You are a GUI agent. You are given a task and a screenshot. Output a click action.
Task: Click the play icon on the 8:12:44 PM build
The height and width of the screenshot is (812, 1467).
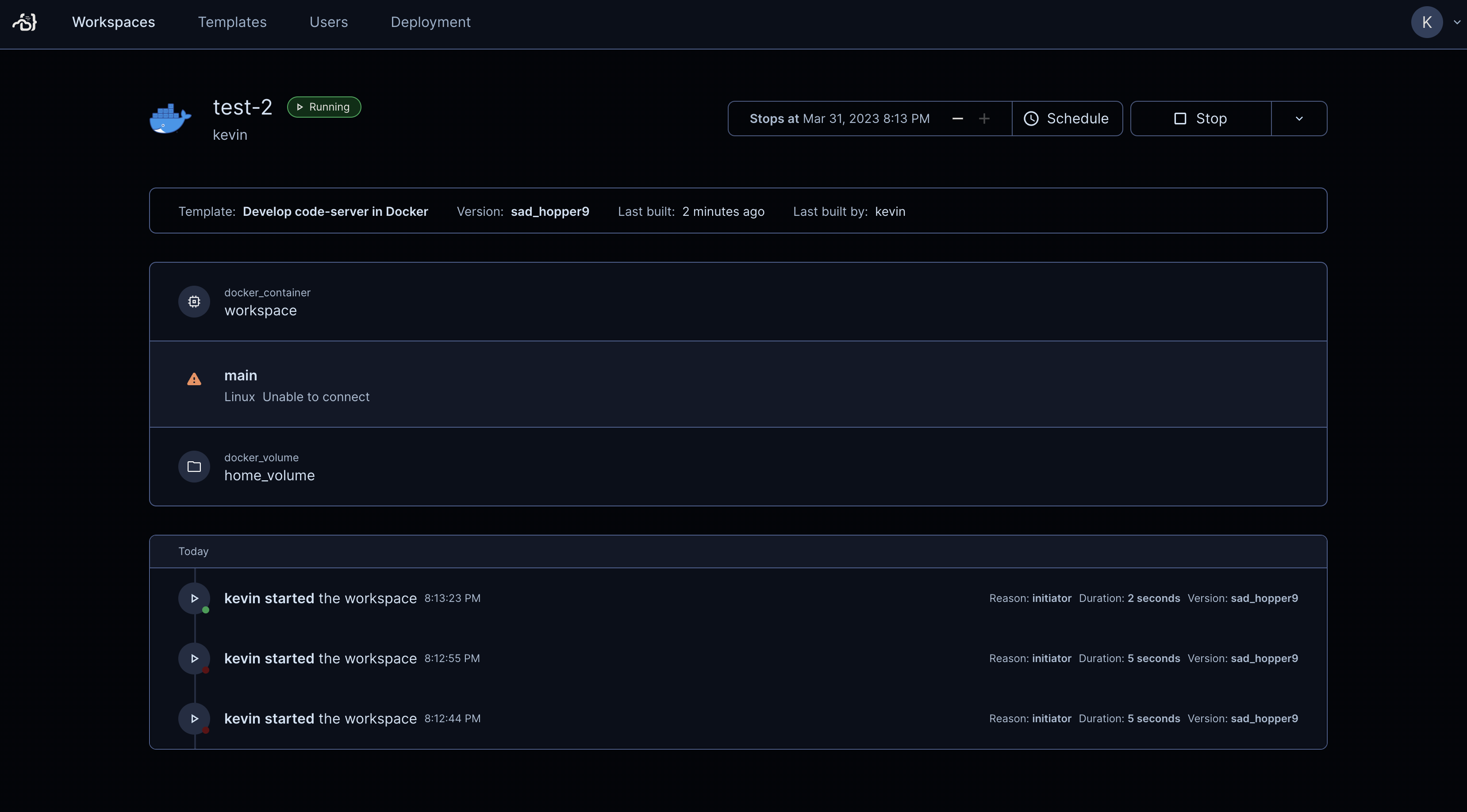pos(194,719)
